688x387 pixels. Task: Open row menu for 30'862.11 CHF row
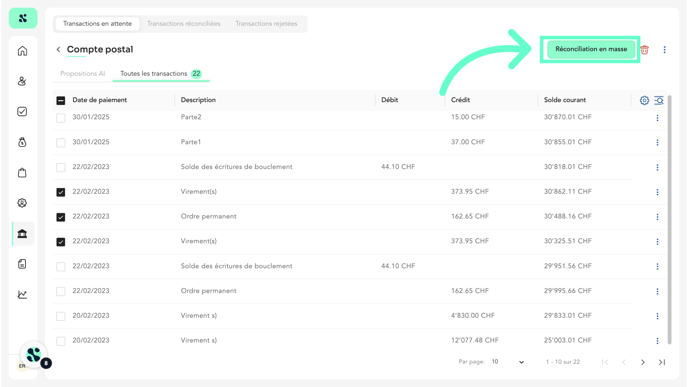point(657,192)
